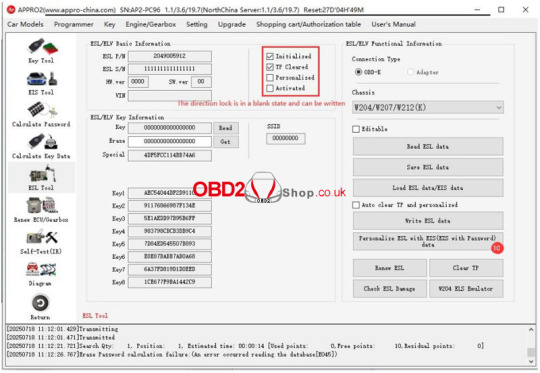Click the Save ESL data button
This screenshot has height=373, width=540.
pos(428,167)
